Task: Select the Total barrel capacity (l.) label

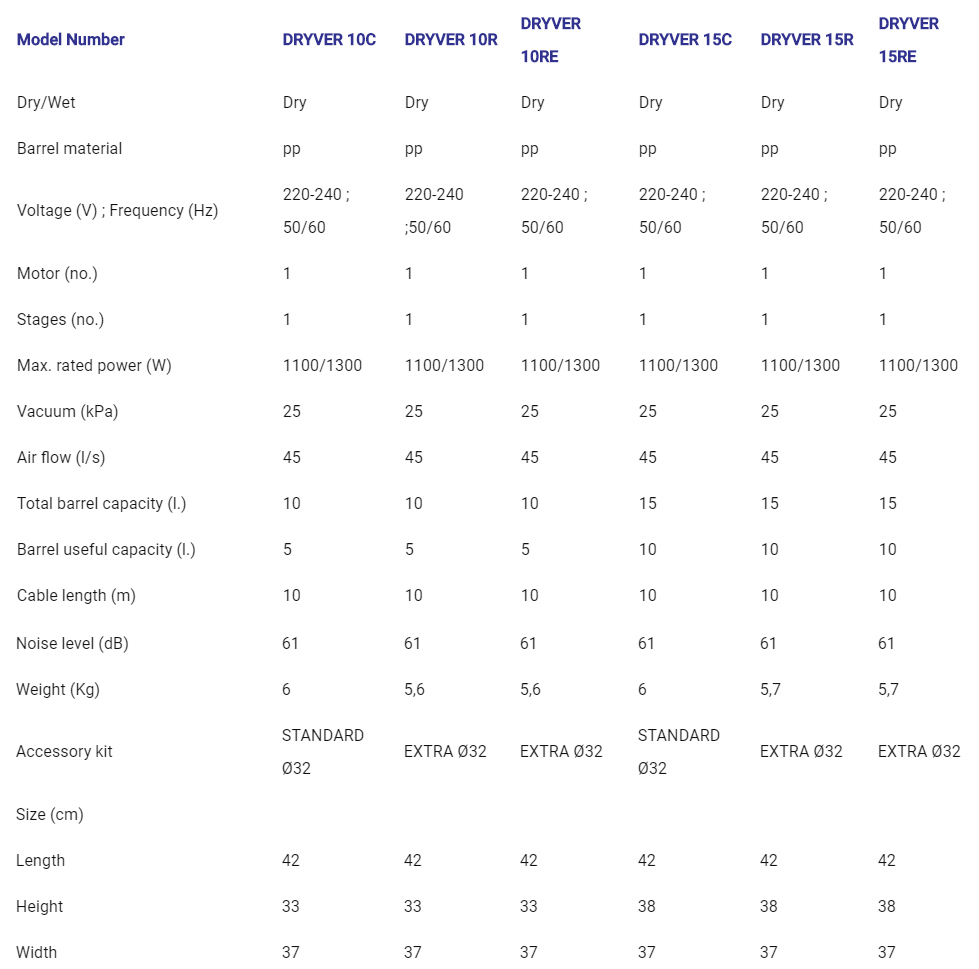Action: pyautogui.click(x=101, y=504)
